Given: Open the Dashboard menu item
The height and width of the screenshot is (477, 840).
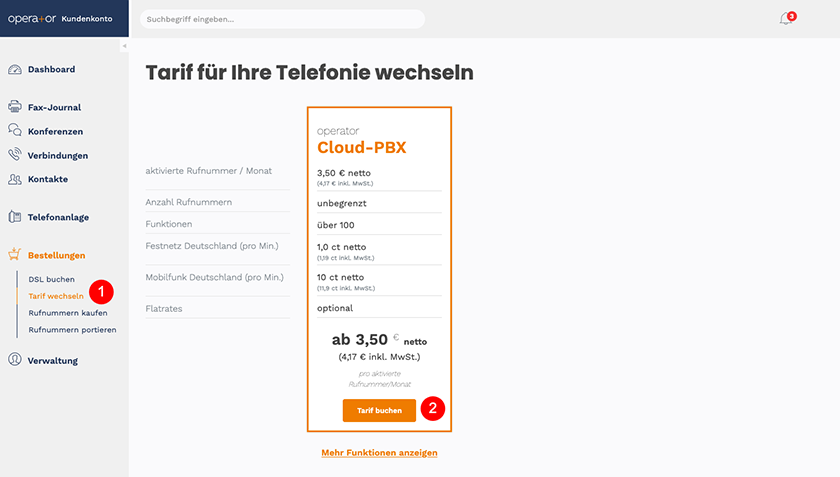Looking at the screenshot, I should [x=51, y=69].
